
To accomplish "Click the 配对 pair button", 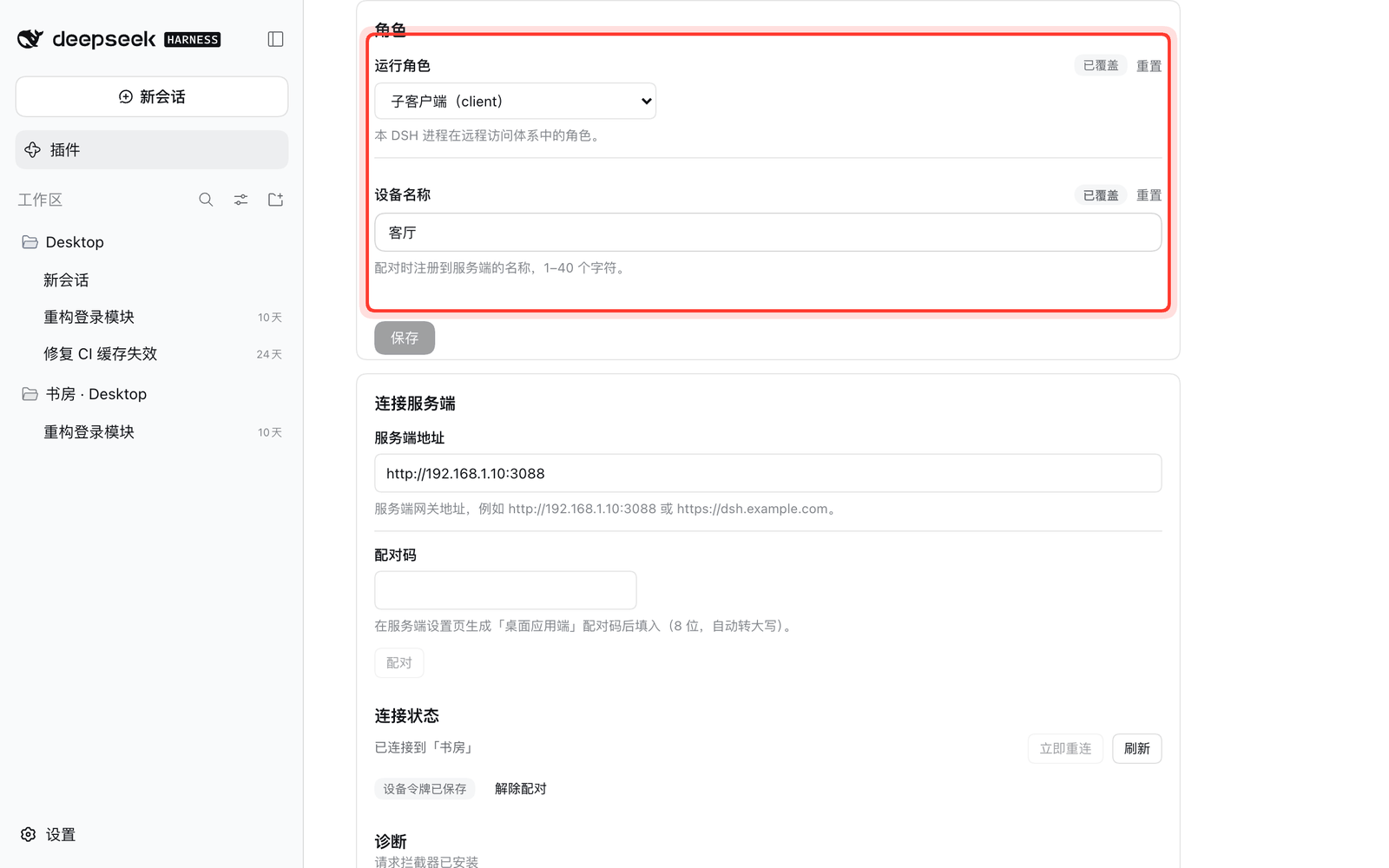I will (x=399, y=663).
